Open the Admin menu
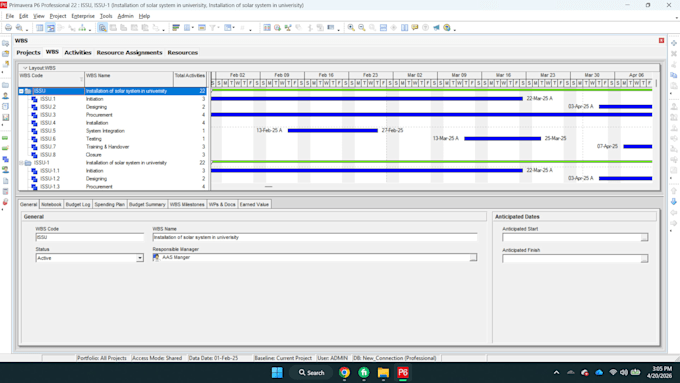 [125, 16]
